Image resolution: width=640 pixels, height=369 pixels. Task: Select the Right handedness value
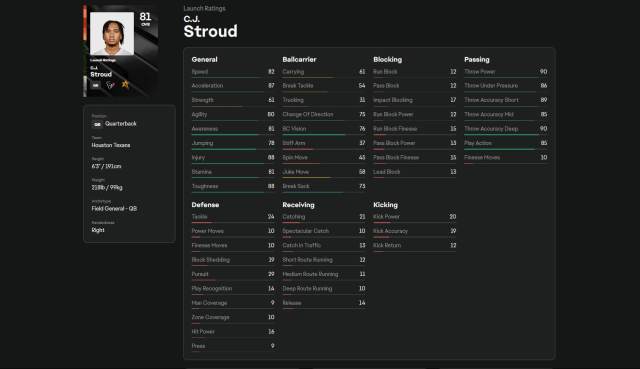98,230
